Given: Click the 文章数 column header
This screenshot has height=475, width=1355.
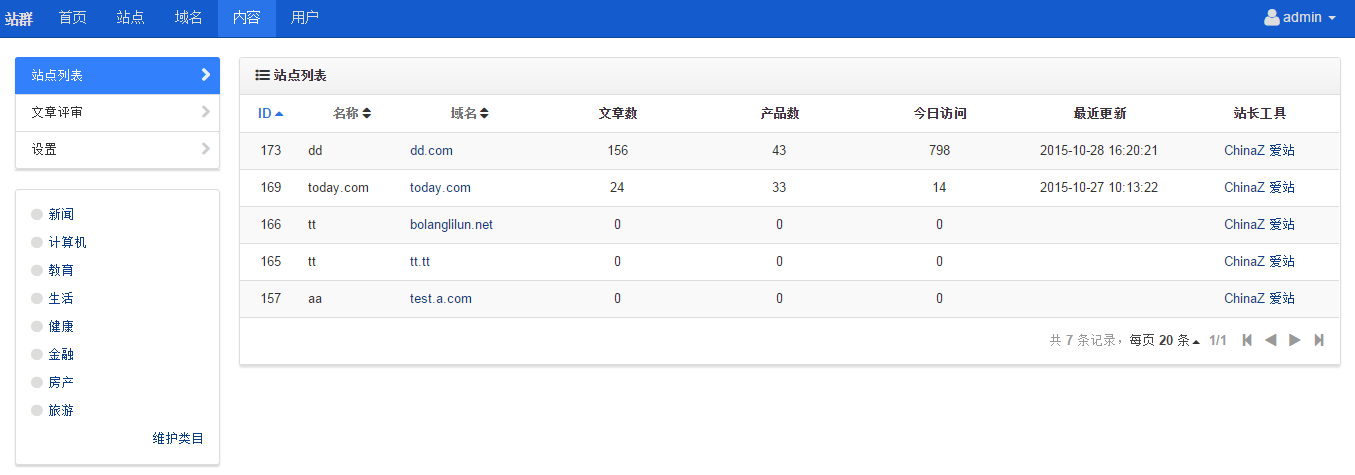Looking at the screenshot, I should 618,113.
